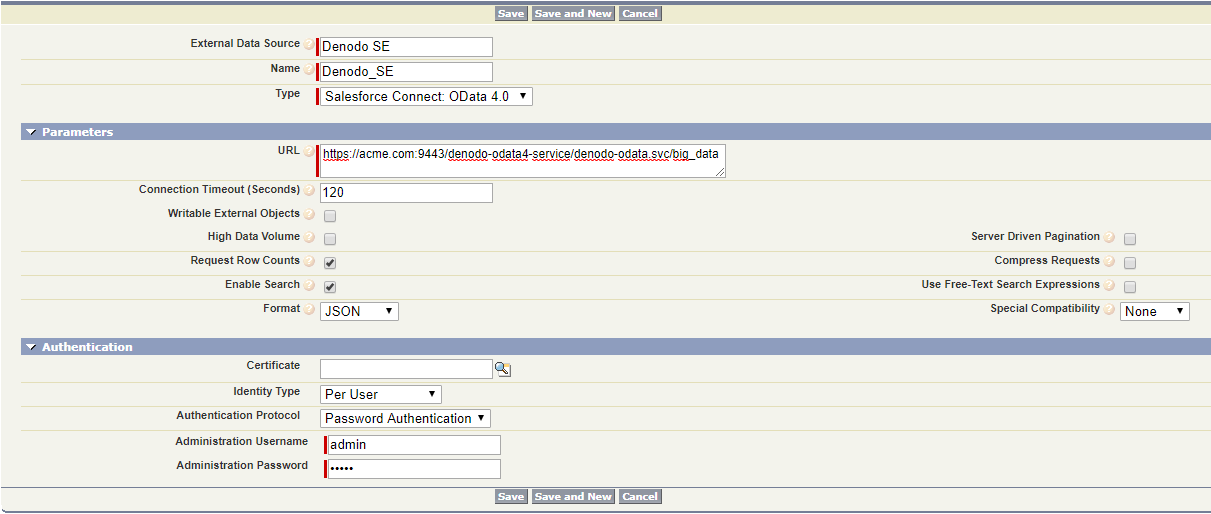The width and height of the screenshot is (1211, 514).
Task: Tick the Compress Requests checkbox
Action: [1130, 263]
